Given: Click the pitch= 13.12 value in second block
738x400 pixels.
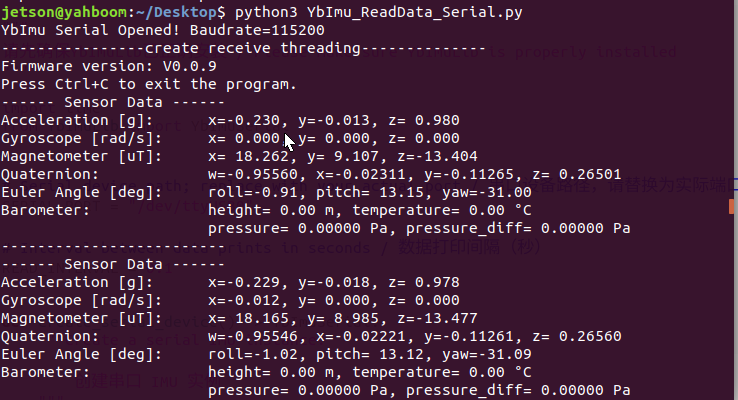Looking at the screenshot, I should click(374, 354).
